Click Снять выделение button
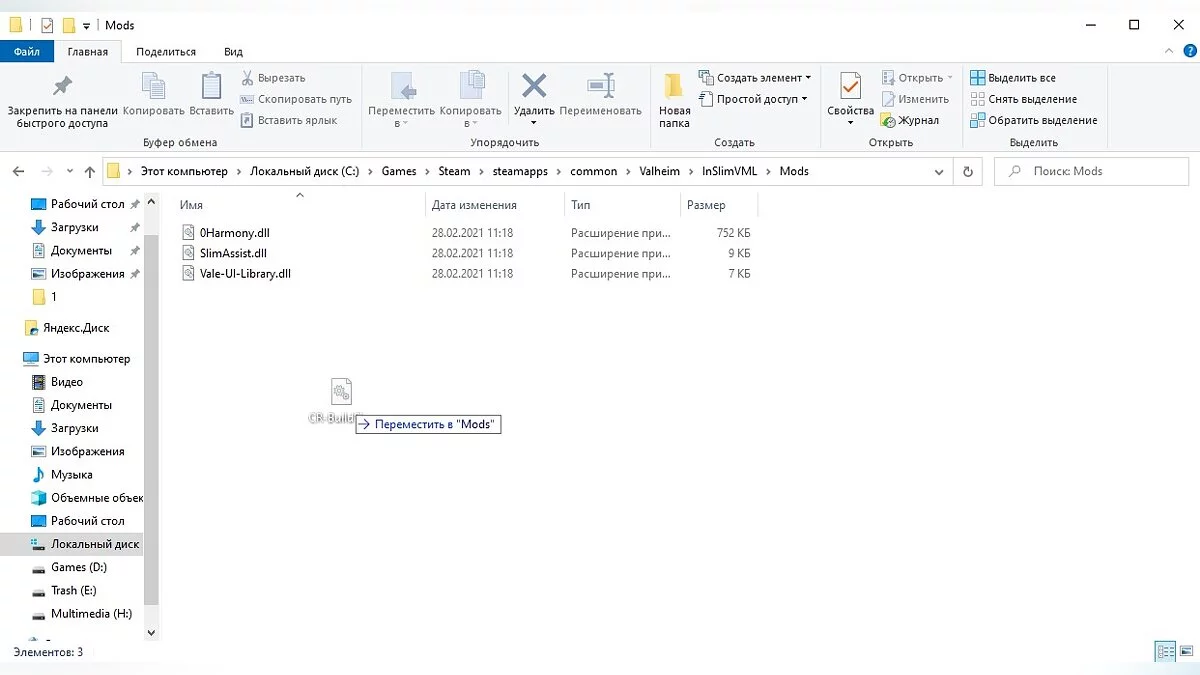 (1023, 99)
